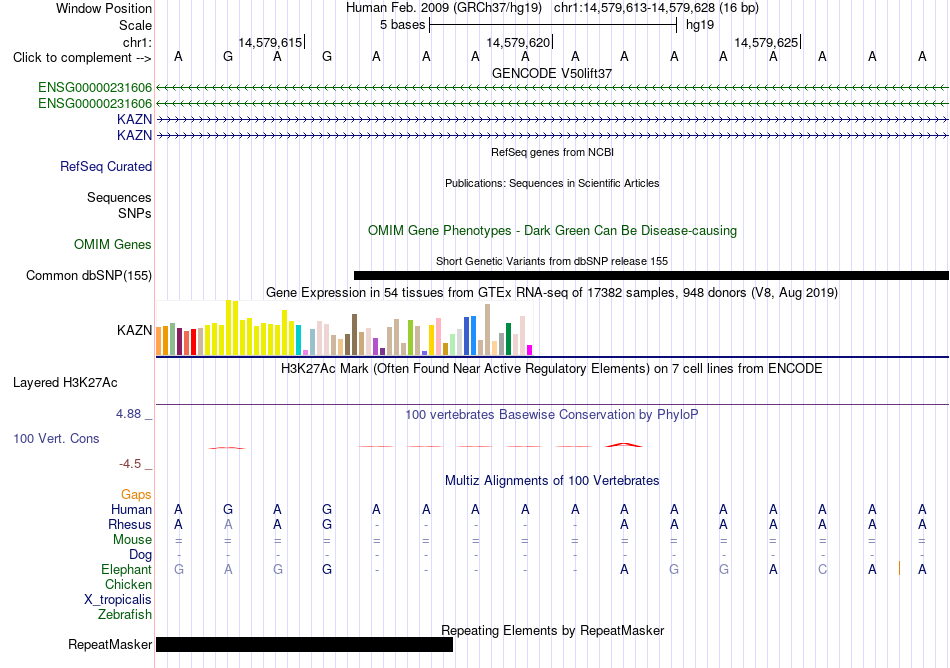Viewport: 950px width, 668px height.
Task: Click the -4.5 PhyloP scale value
Action: click(x=130, y=464)
